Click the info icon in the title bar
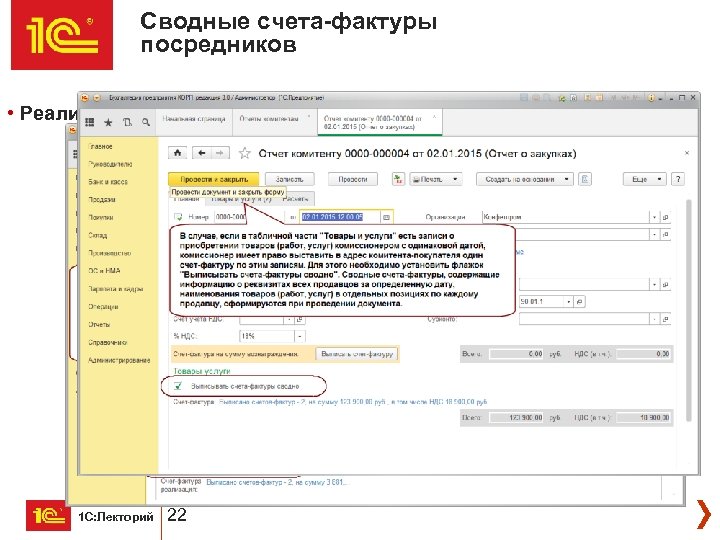The height and width of the screenshot is (540, 720). tap(651, 98)
